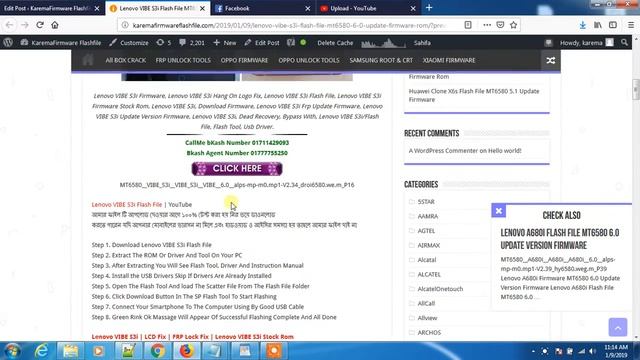Open KaremaFirmware Flashfile in admin bar
The width and height of the screenshot is (640, 360).
coord(61,42)
